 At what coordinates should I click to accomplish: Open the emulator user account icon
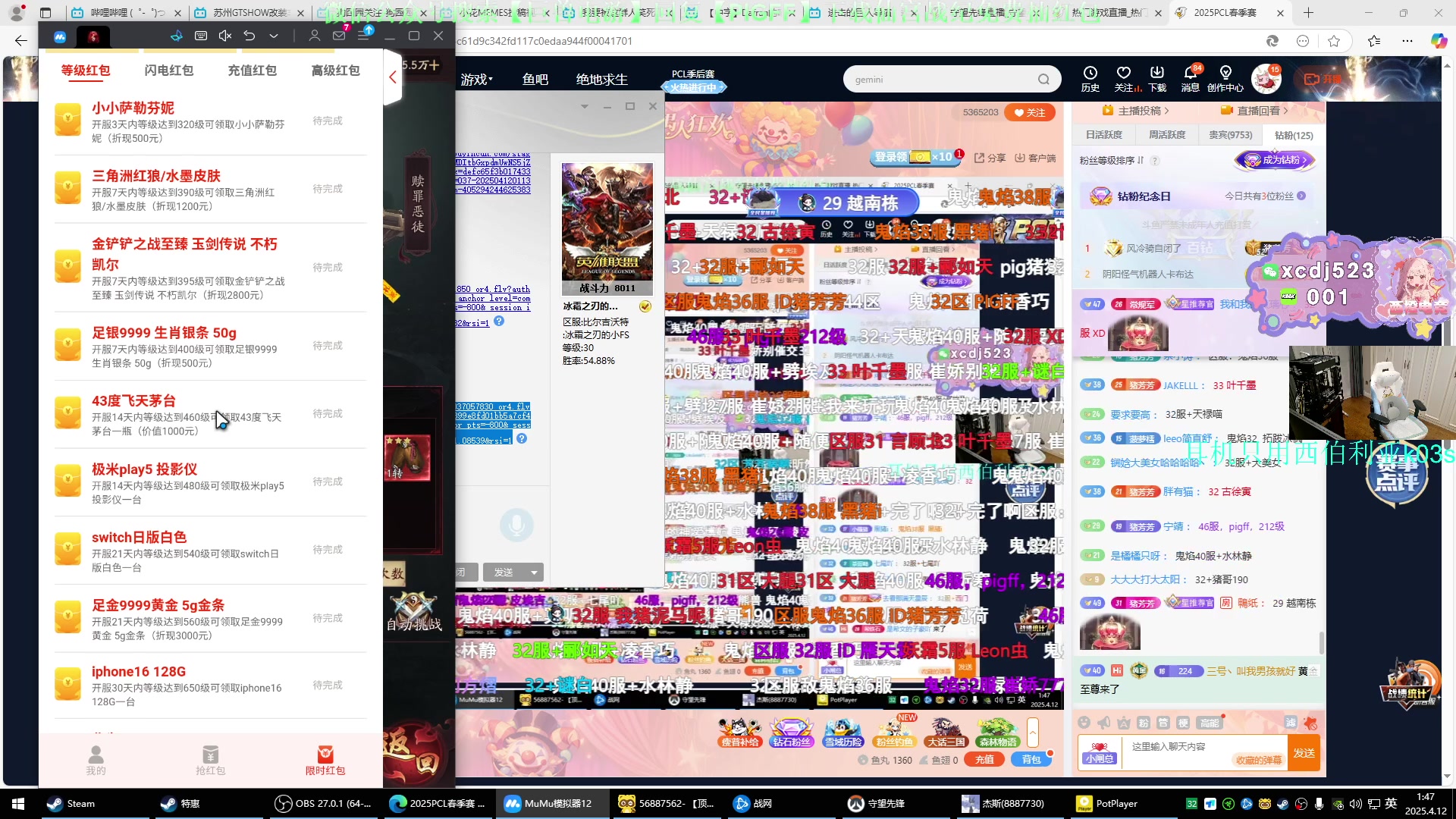point(315,36)
